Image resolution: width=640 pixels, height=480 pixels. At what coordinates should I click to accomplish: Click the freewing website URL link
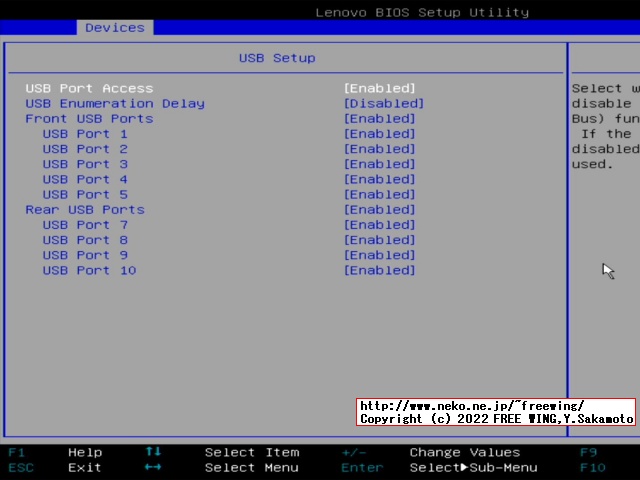point(471,406)
